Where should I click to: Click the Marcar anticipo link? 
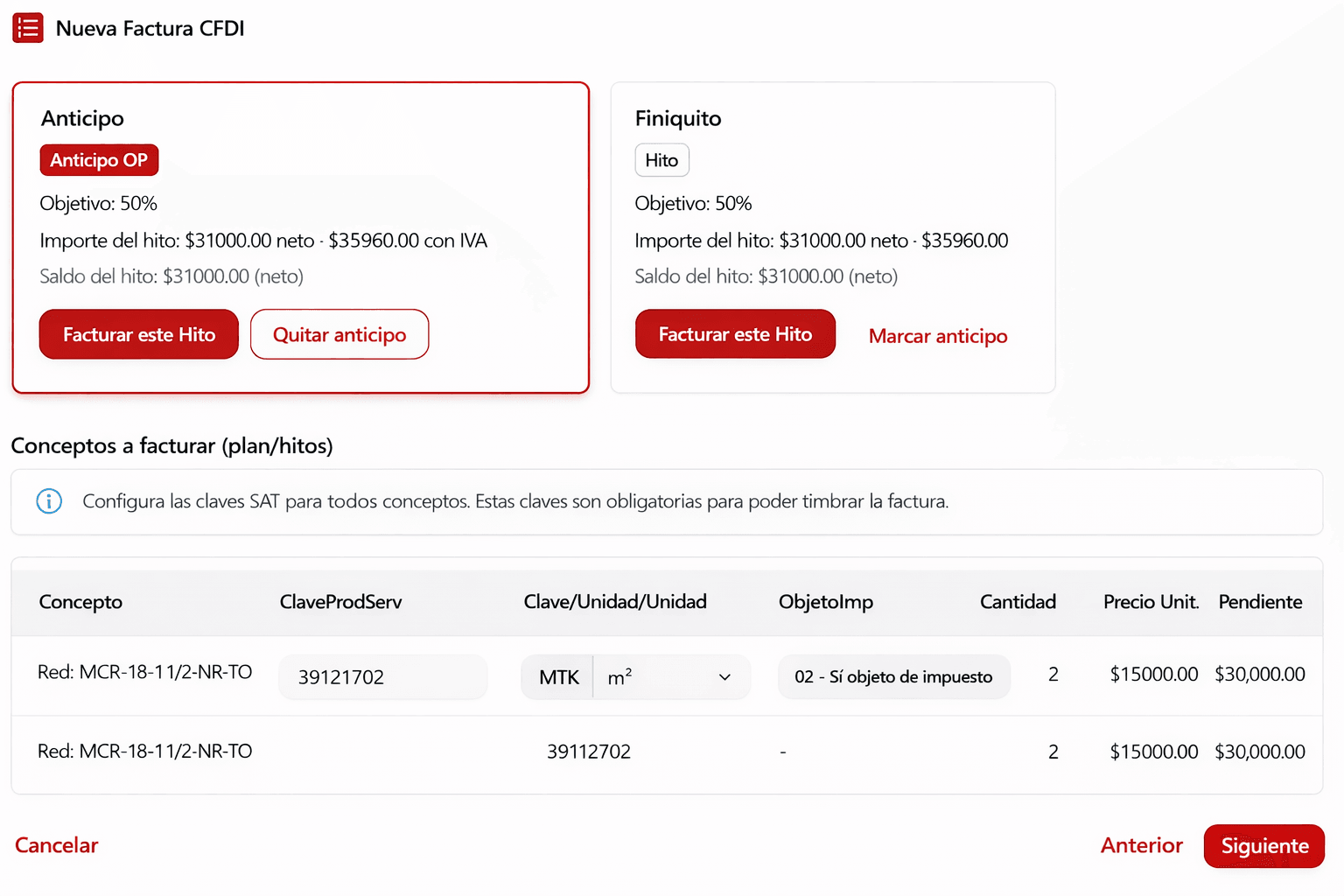tap(937, 336)
